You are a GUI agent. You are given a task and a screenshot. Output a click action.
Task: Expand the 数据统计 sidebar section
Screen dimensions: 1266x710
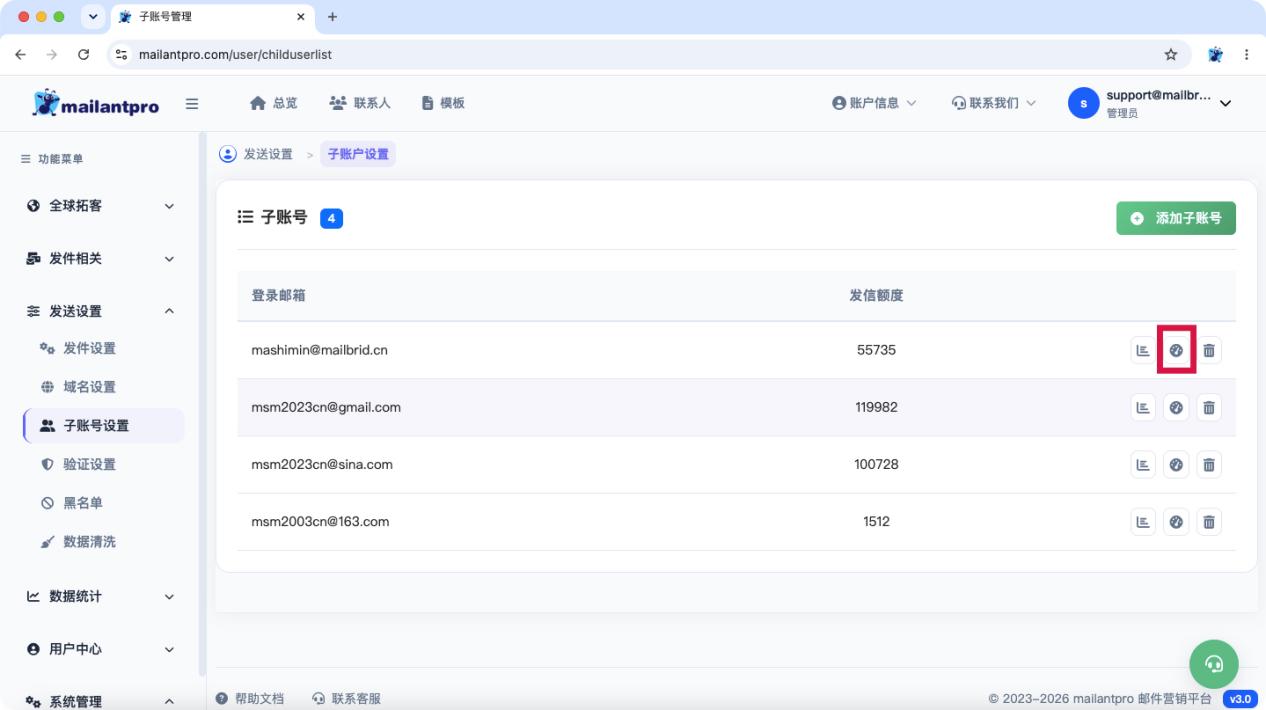(101, 596)
